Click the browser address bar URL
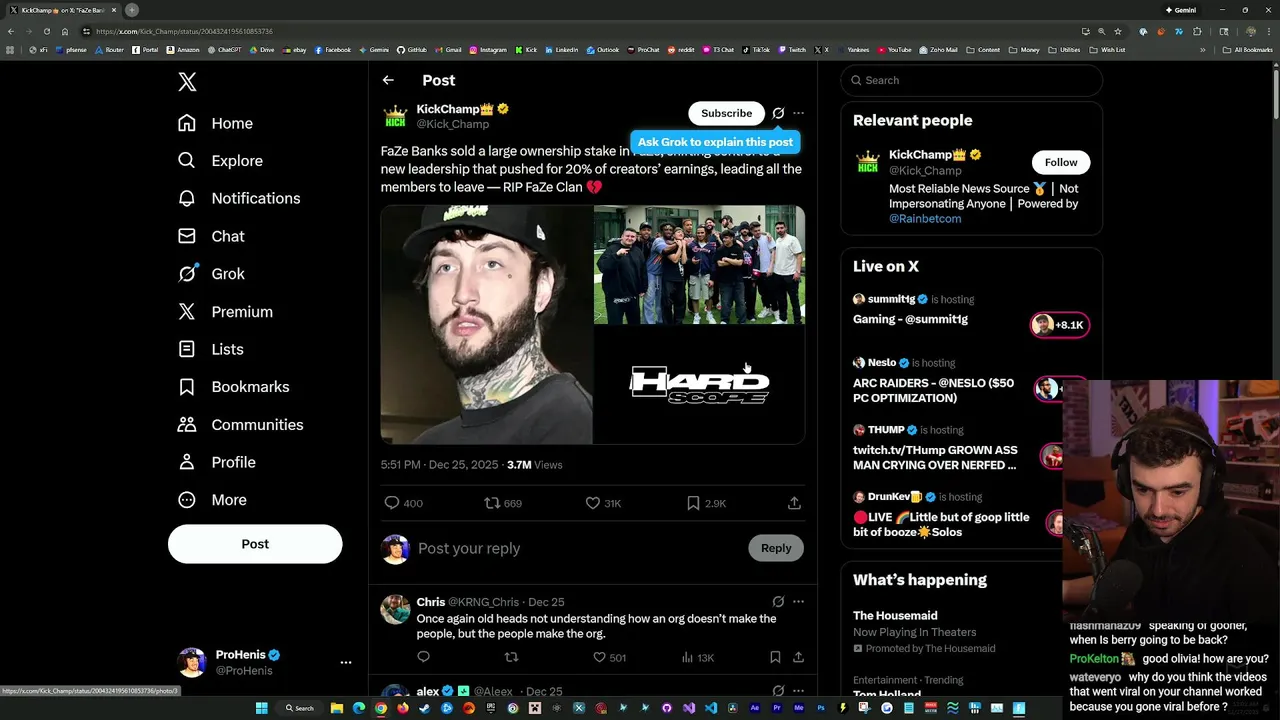Image resolution: width=1280 pixels, height=720 pixels. click(x=183, y=31)
